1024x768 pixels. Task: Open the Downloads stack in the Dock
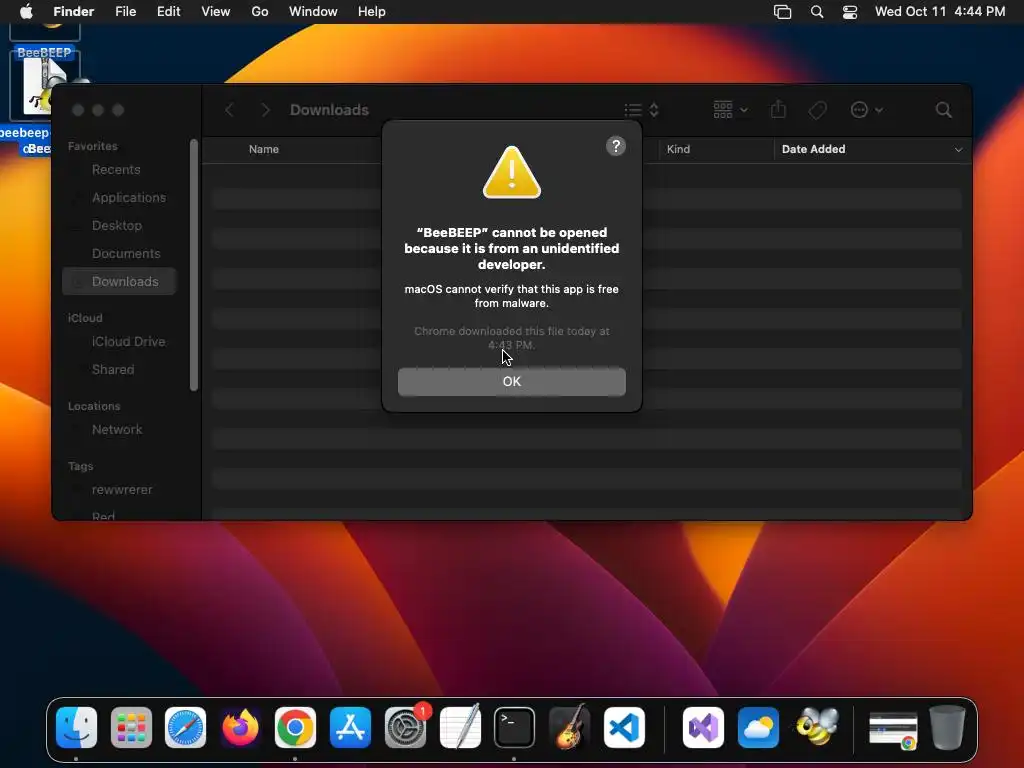[x=893, y=729]
